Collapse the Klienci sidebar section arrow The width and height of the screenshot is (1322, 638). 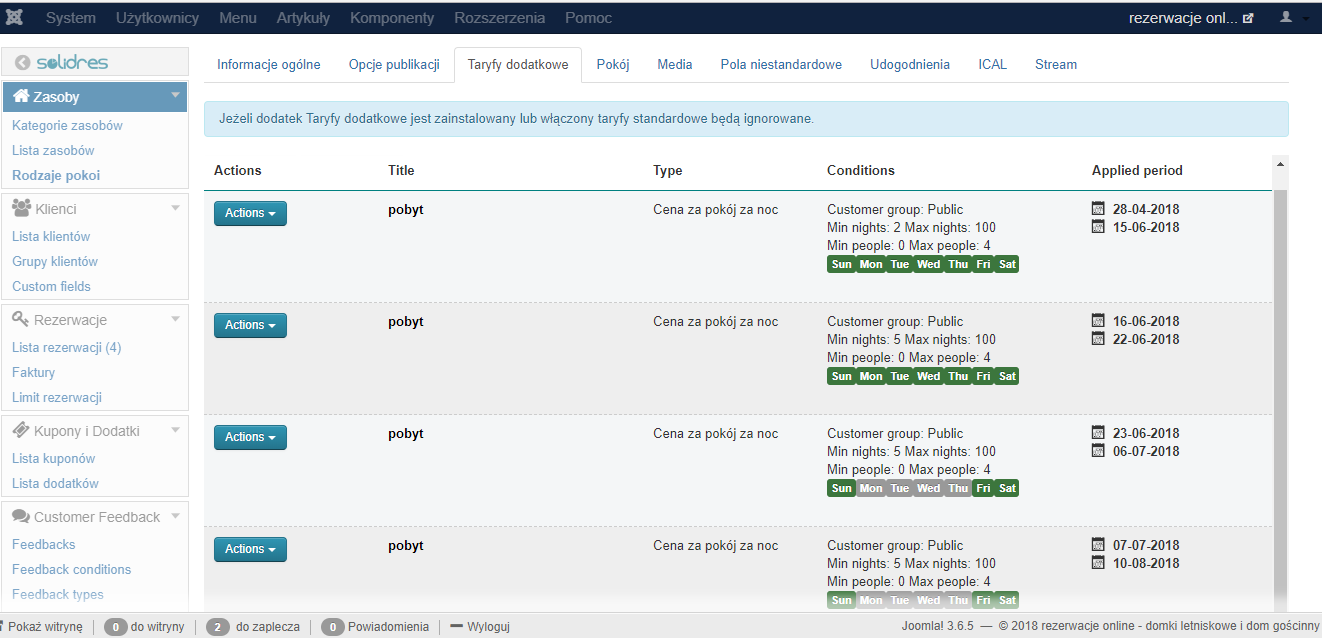[176, 207]
